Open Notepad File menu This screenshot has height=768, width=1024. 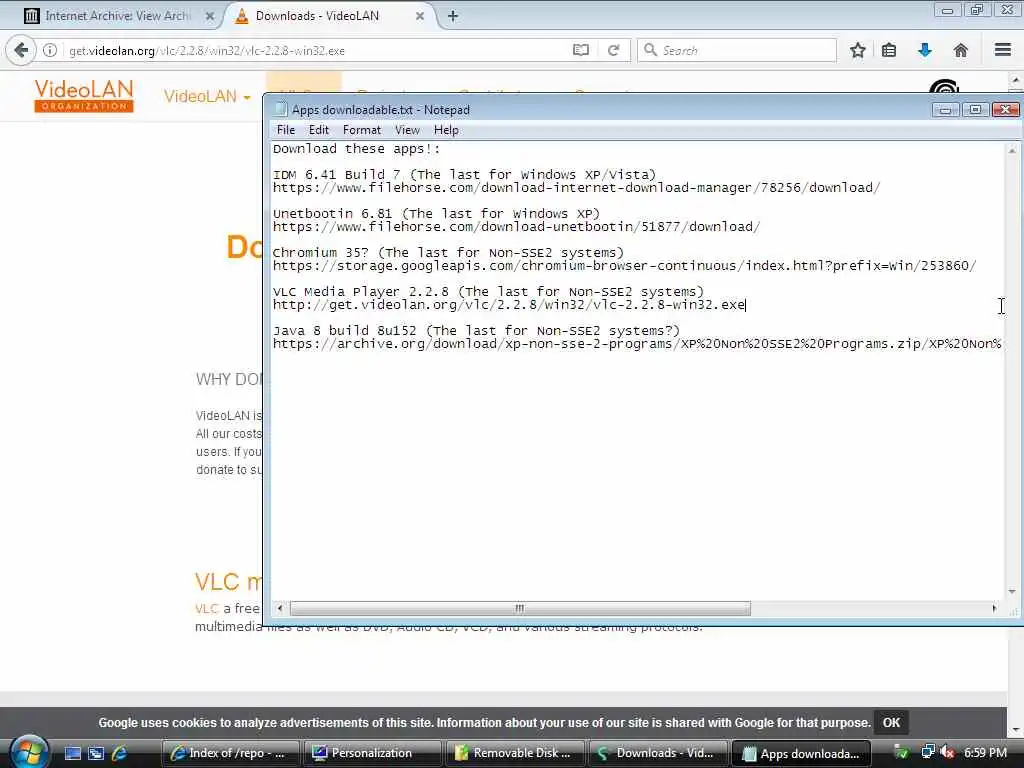click(286, 130)
